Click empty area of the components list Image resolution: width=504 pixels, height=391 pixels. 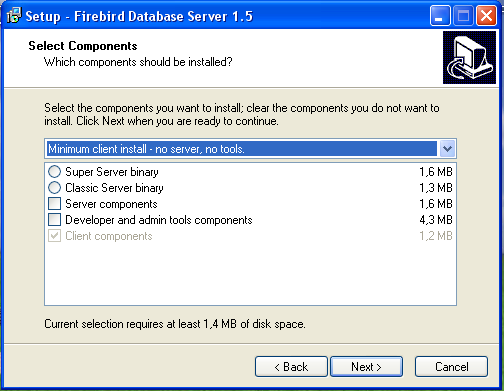pyautogui.click(x=250, y=273)
